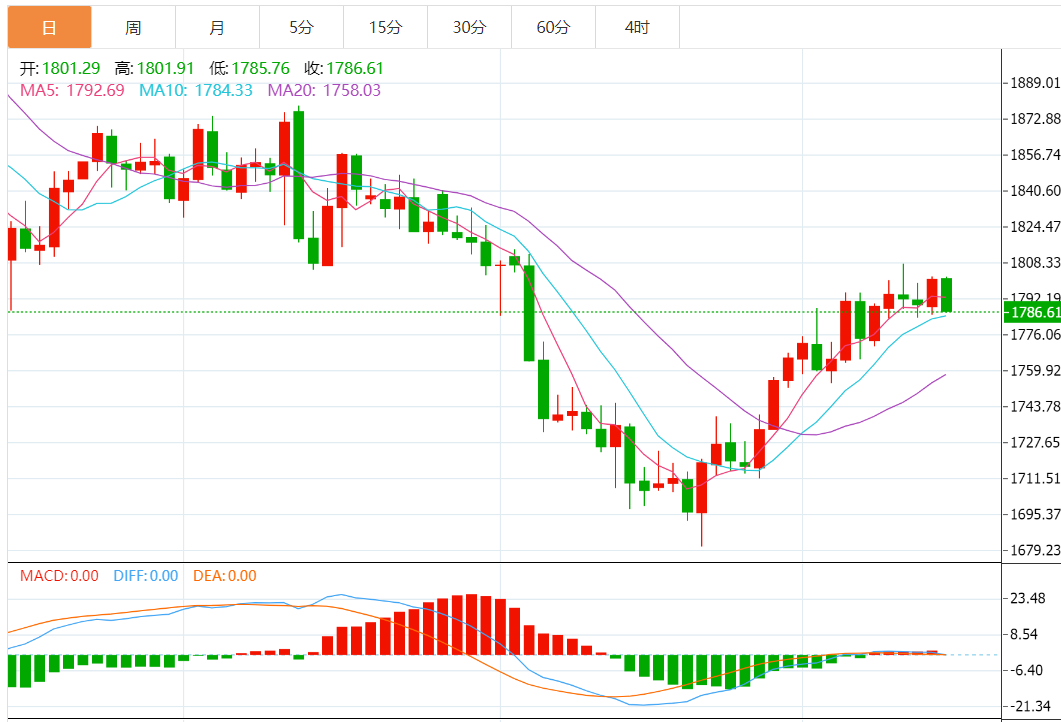The height and width of the screenshot is (722, 1061).
Task: Open the 4时 timeframe tab
Action: point(637,28)
